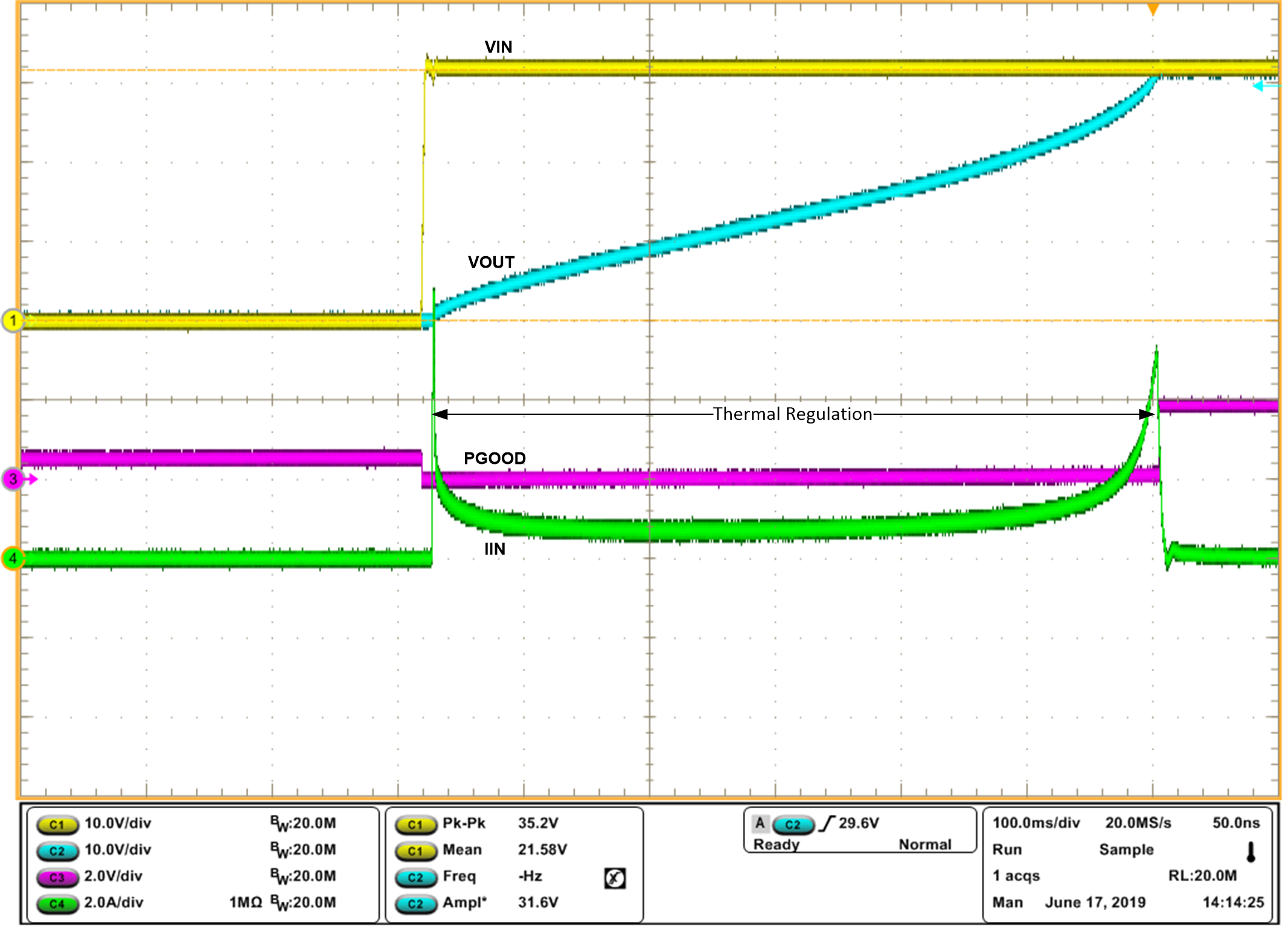Select the Run acquisition status label
The width and height of the screenshot is (1288, 926).
1007,849
